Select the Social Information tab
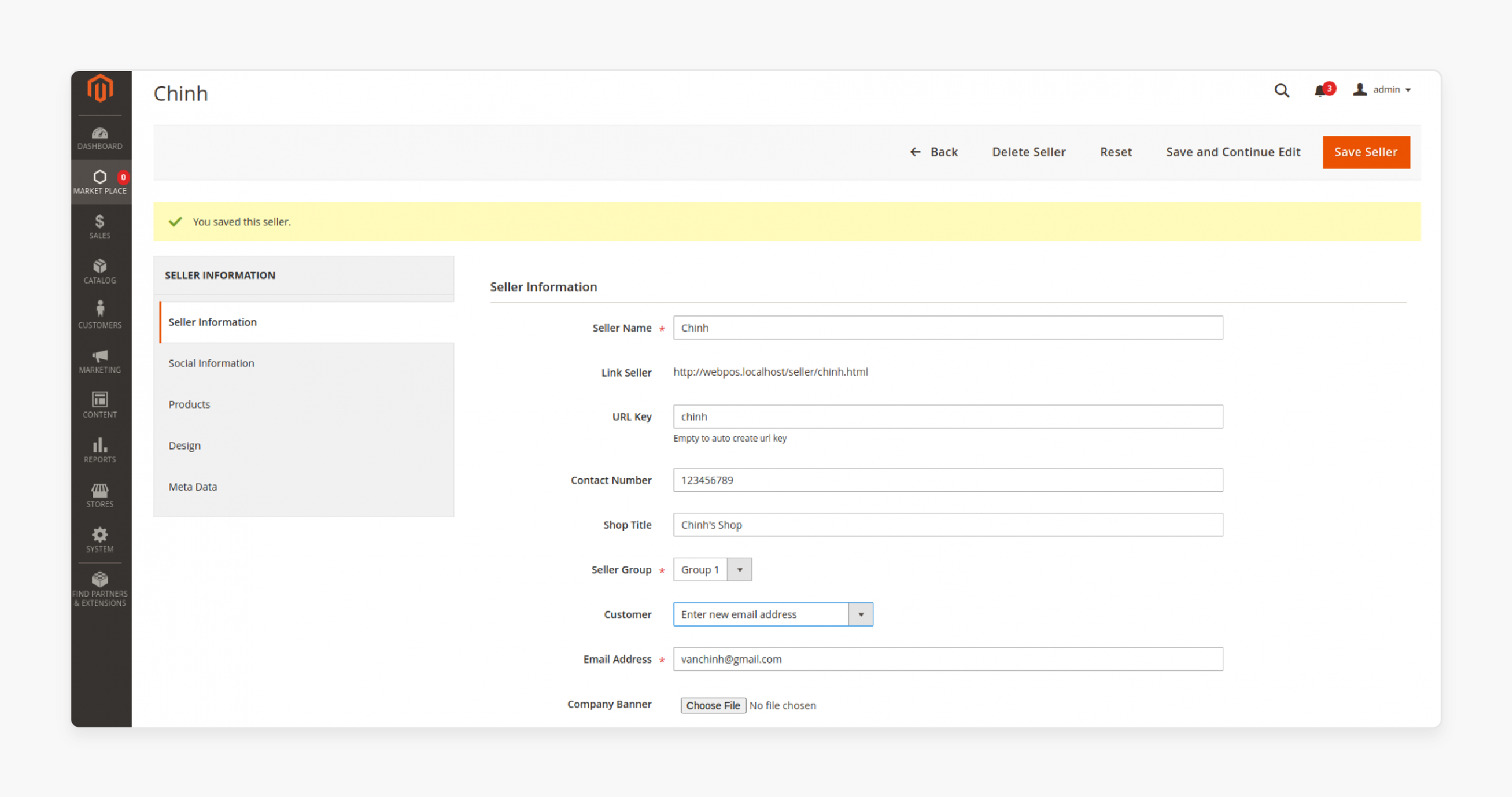The image size is (1512, 797). pyautogui.click(x=210, y=363)
